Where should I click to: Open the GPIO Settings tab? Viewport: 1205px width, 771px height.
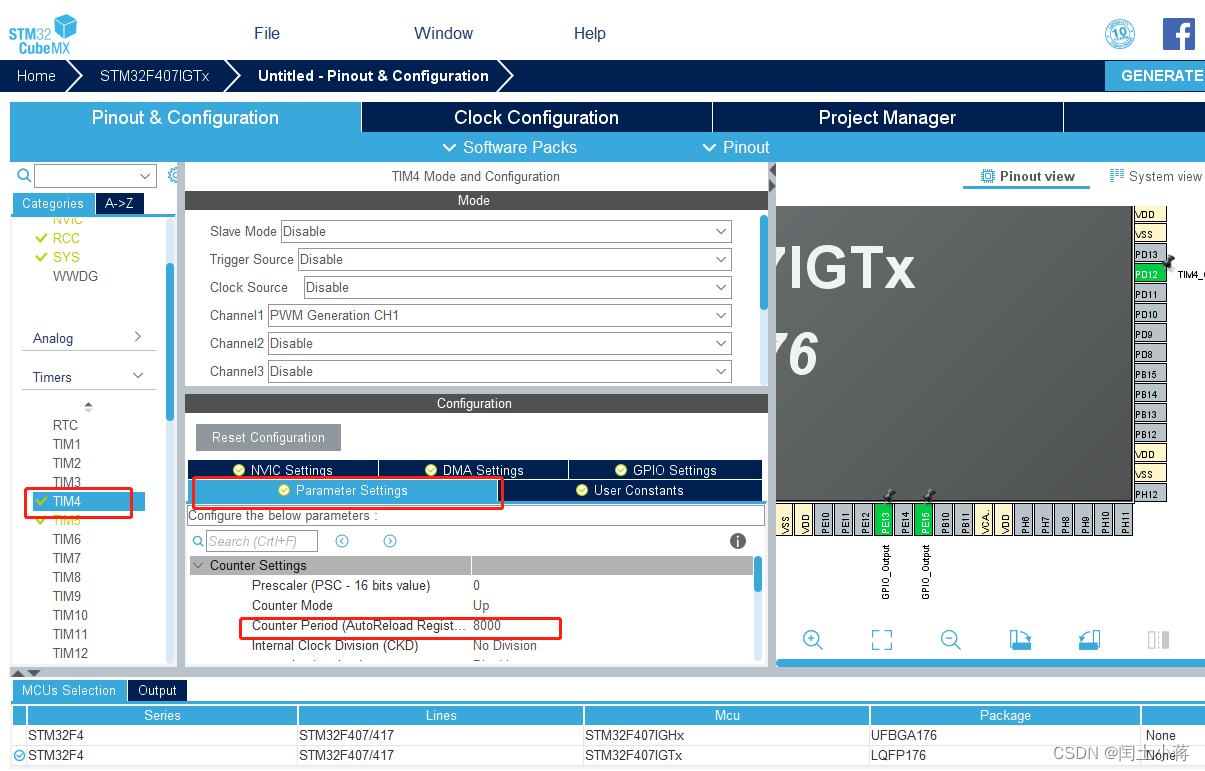[665, 470]
